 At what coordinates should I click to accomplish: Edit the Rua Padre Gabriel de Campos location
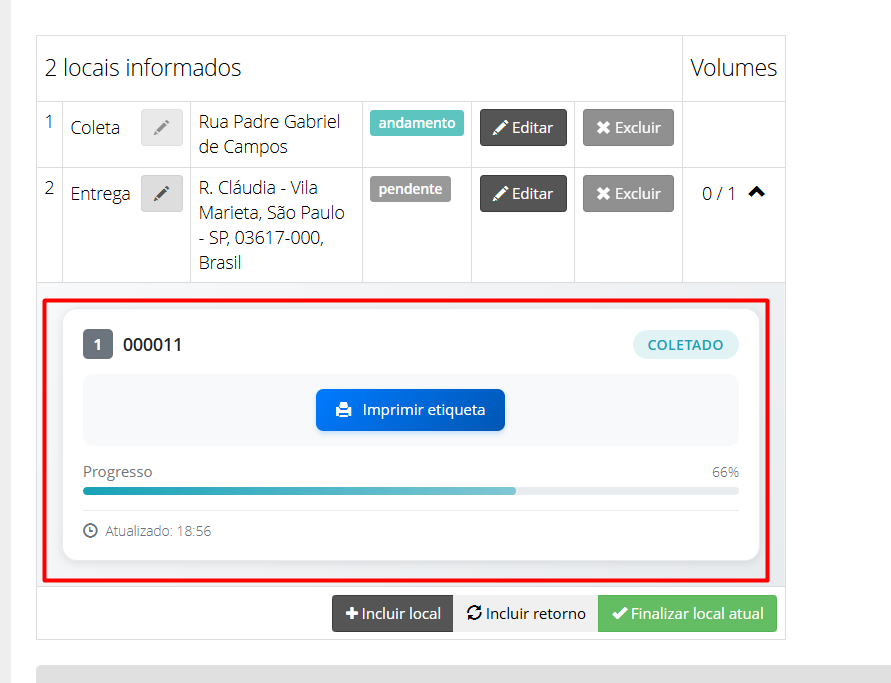click(523, 127)
